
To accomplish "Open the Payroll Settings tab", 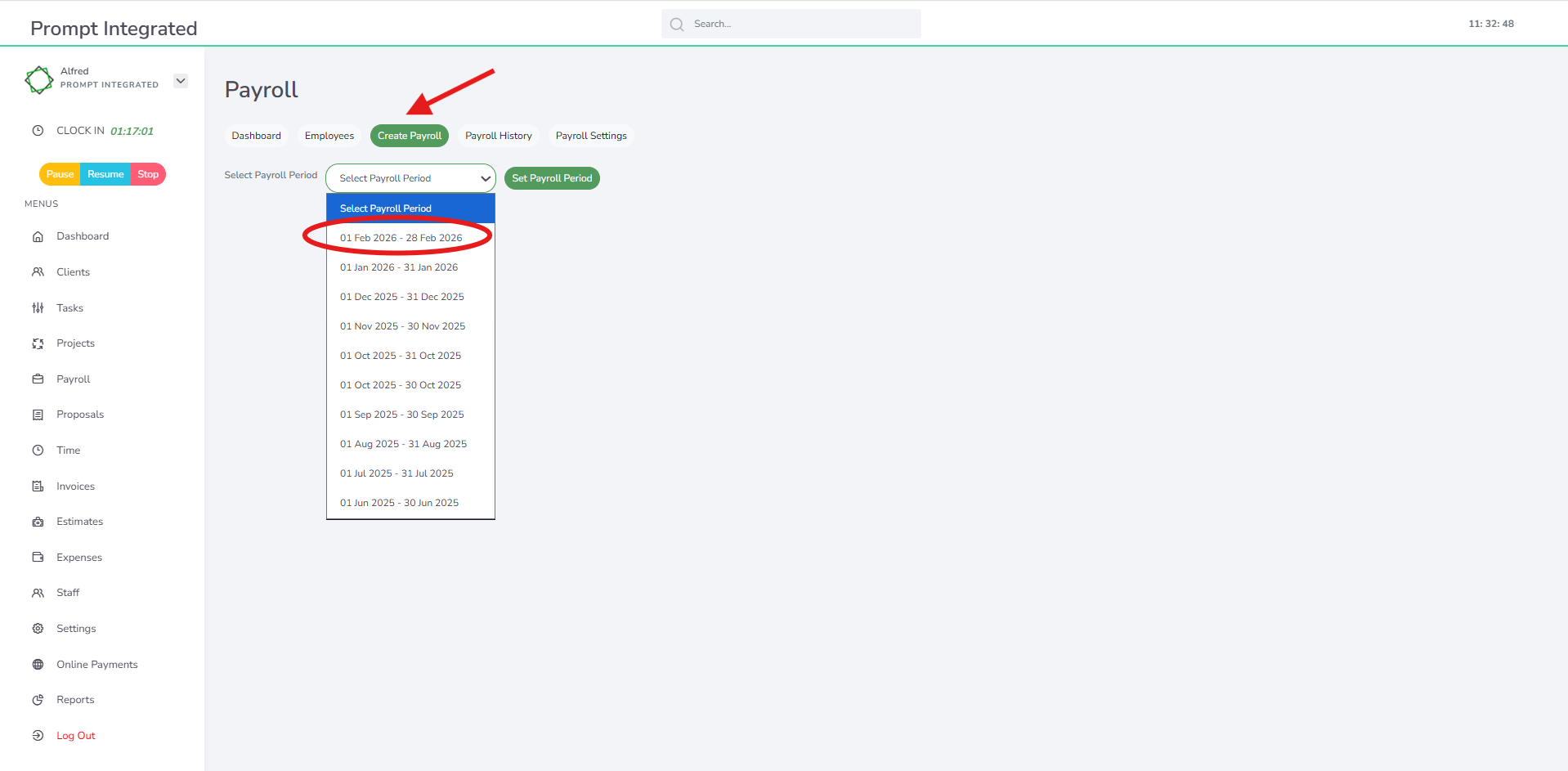I will (591, 136).
